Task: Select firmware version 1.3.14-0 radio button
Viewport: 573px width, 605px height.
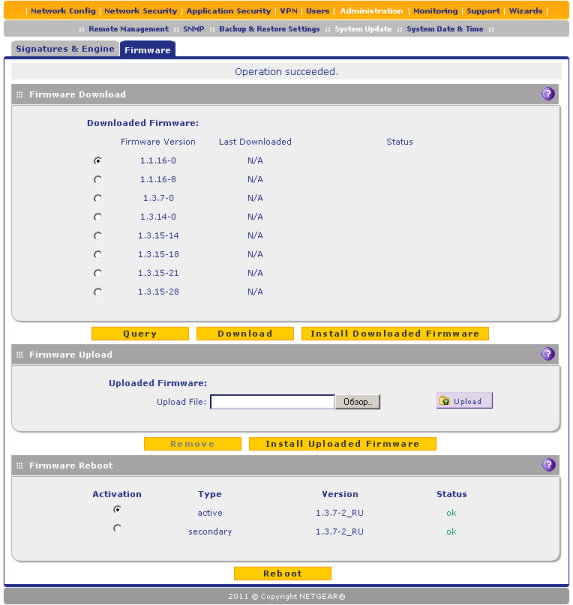Action: 98,217
